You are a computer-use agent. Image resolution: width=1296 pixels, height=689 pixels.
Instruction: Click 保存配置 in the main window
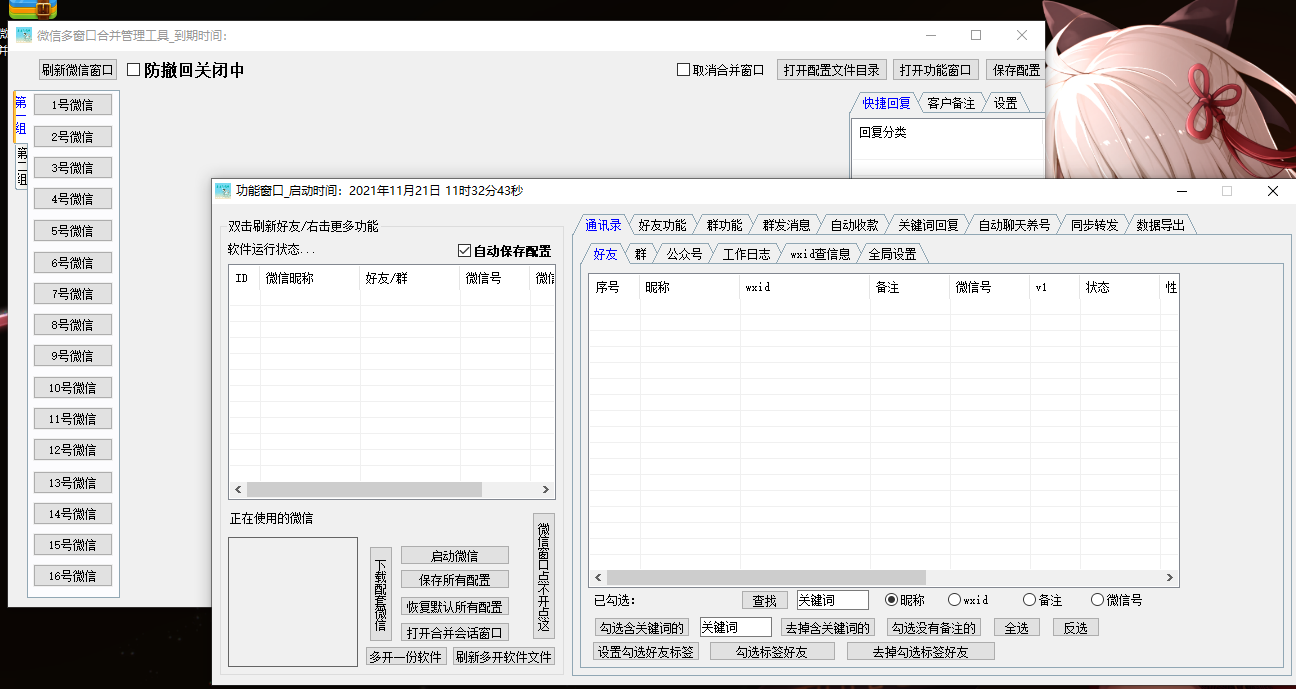coord(1016,70)
